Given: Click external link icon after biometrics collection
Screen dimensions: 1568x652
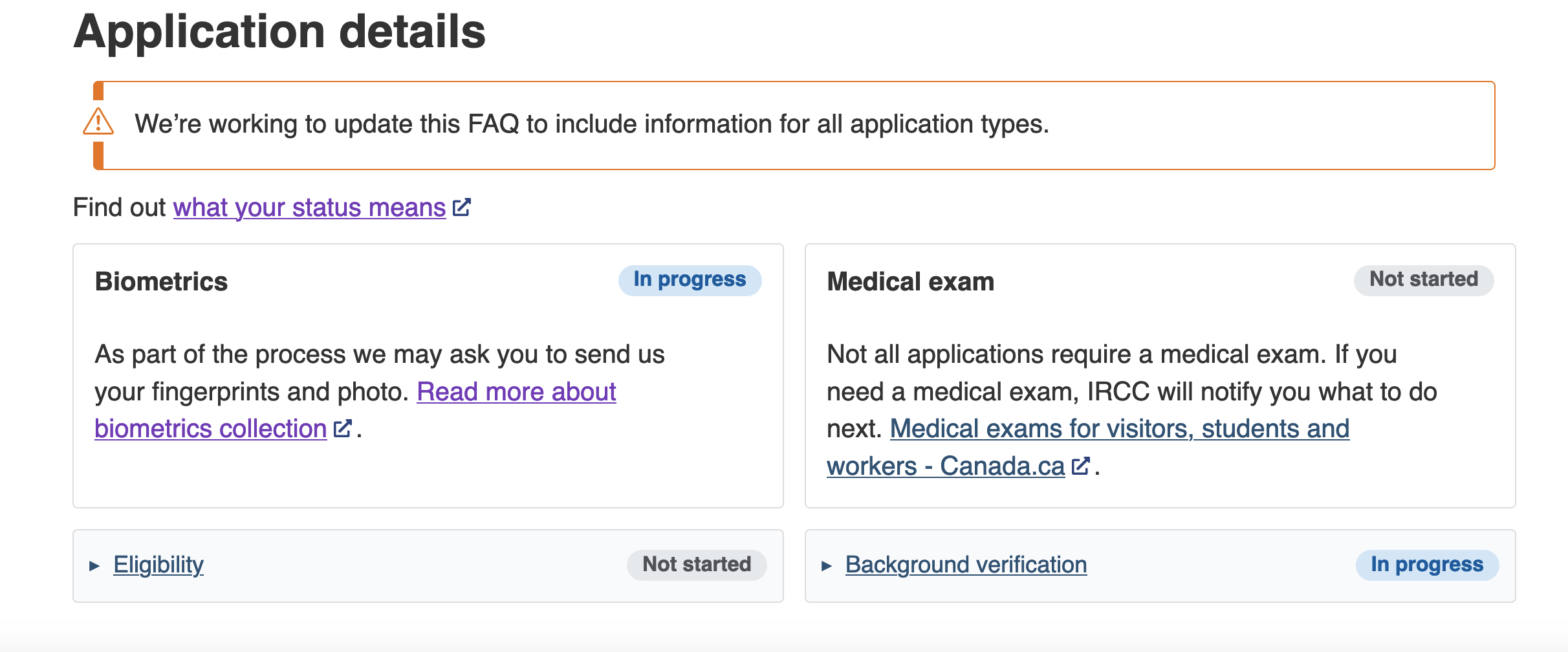Looking at the screenshot, I should click(342, 428).
